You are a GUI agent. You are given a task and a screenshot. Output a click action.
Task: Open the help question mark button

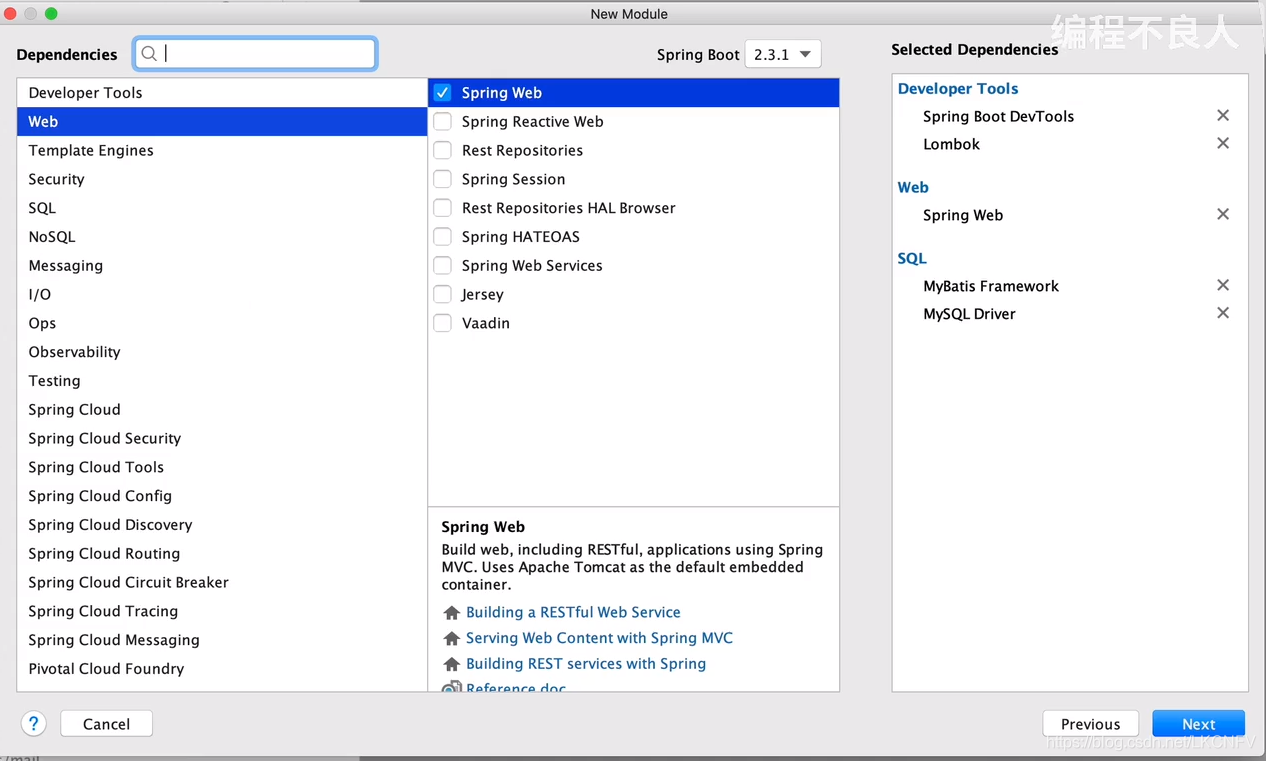[33, 724]
